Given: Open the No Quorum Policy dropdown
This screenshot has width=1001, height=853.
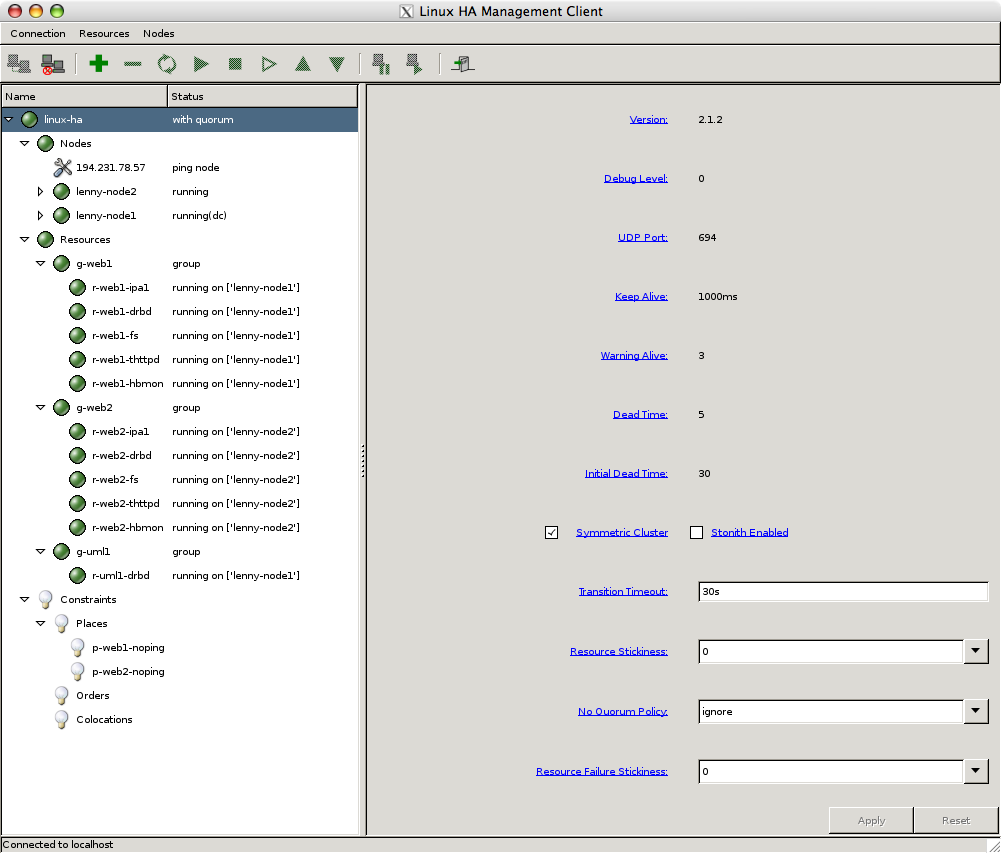Looking at the screenshot, I should click(975, 711).
